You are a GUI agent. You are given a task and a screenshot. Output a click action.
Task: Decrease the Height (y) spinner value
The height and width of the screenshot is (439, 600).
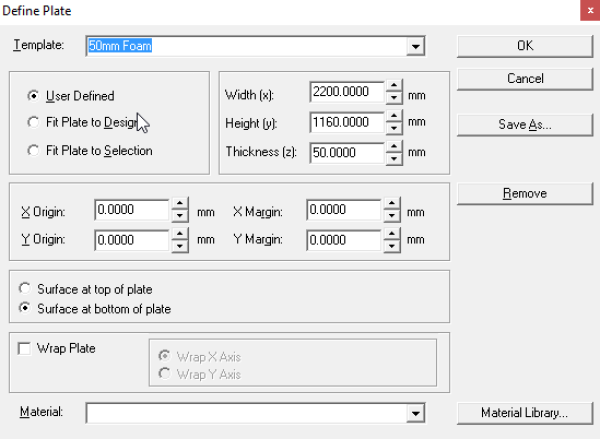[394, 128]
